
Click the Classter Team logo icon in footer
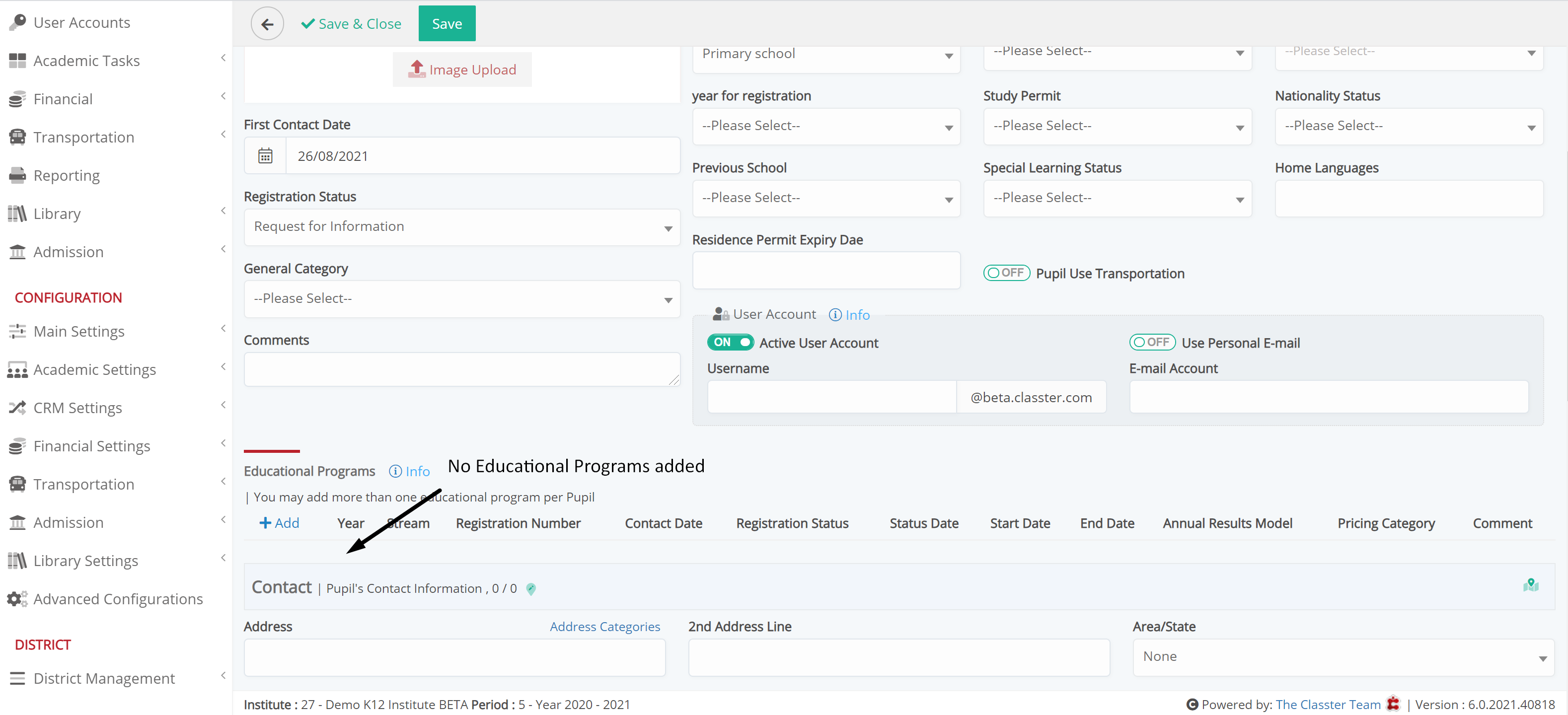1393,704
